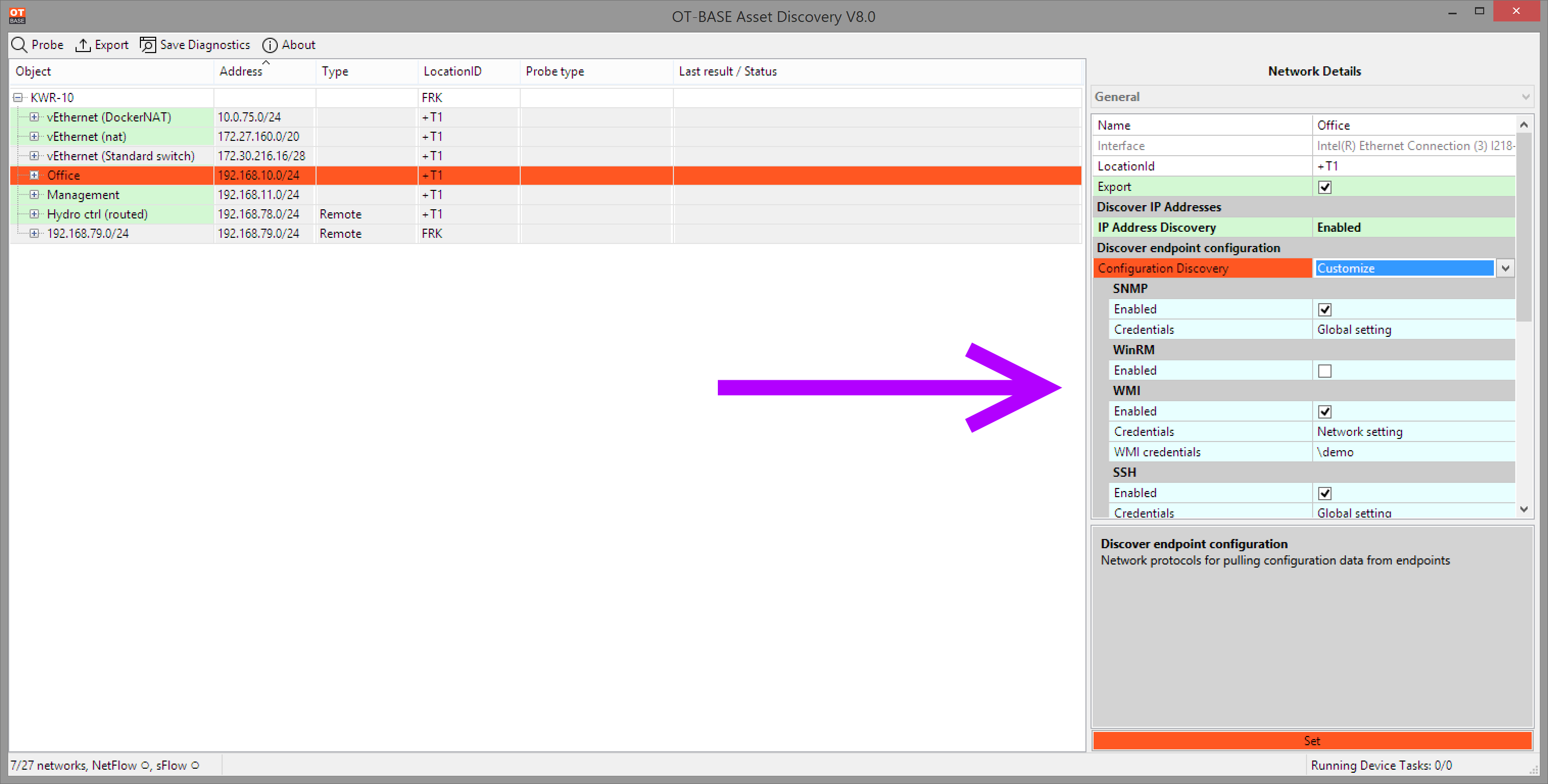Click SNMP Credentials Global setting value
Viewport: 1548px width, 784px height.
click(1413, 329)
